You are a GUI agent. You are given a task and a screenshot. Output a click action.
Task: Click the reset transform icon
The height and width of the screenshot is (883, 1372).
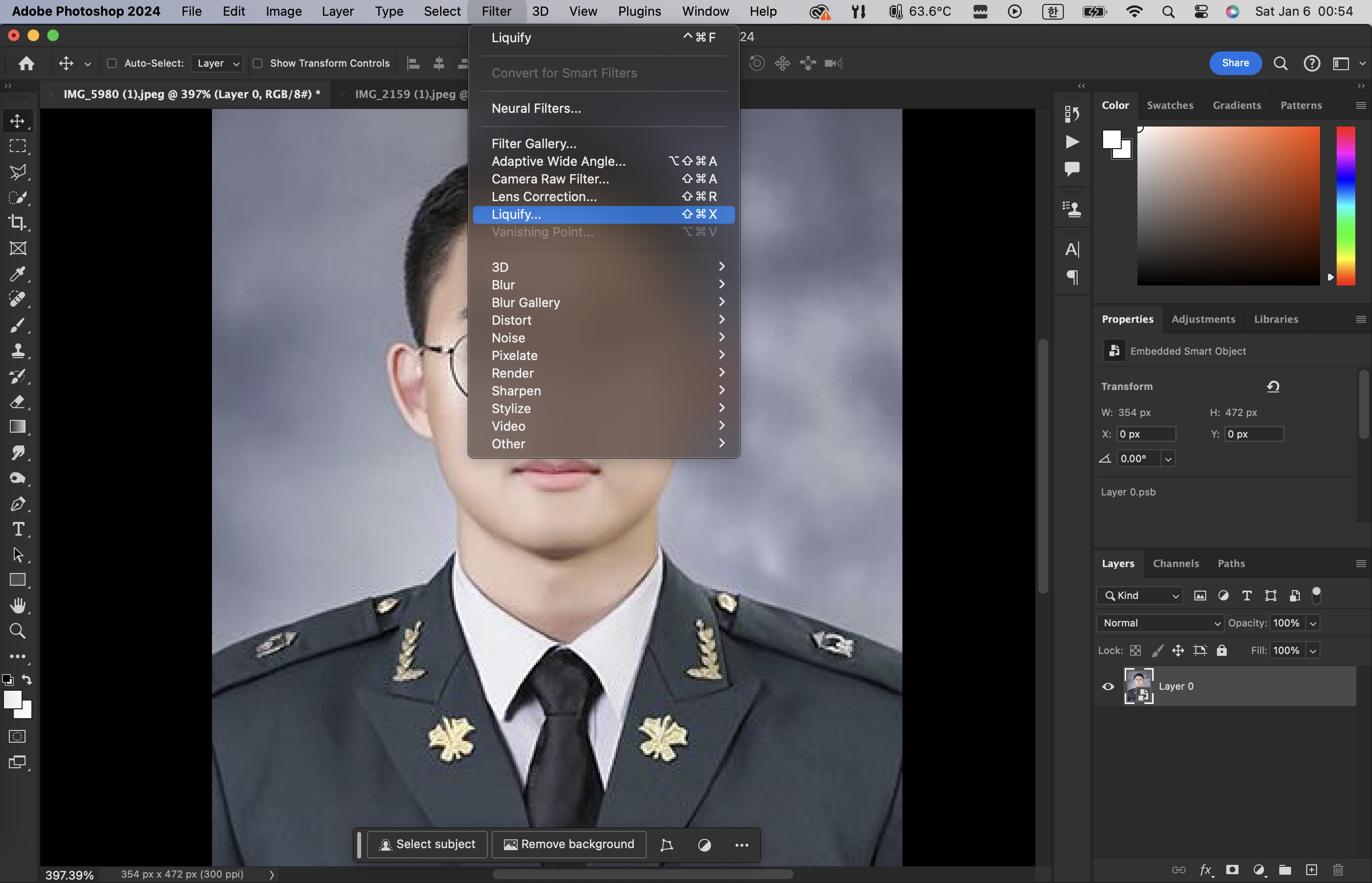click(x=1273, y=387)
